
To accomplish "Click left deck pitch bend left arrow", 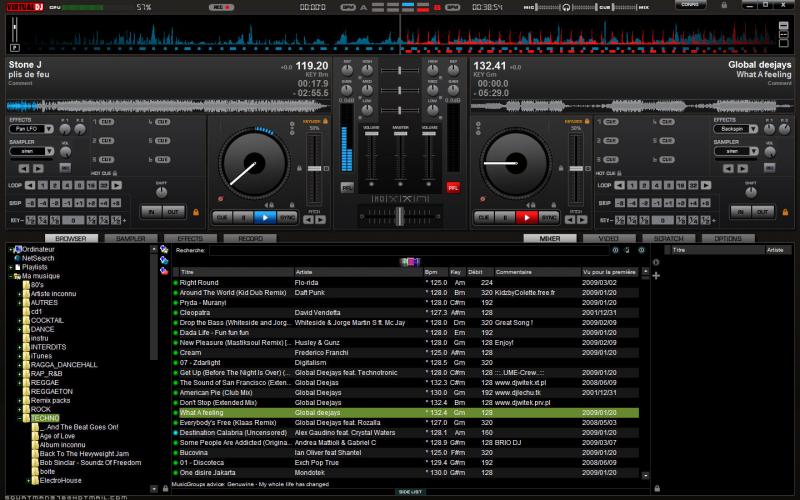I will click(308, 220).
